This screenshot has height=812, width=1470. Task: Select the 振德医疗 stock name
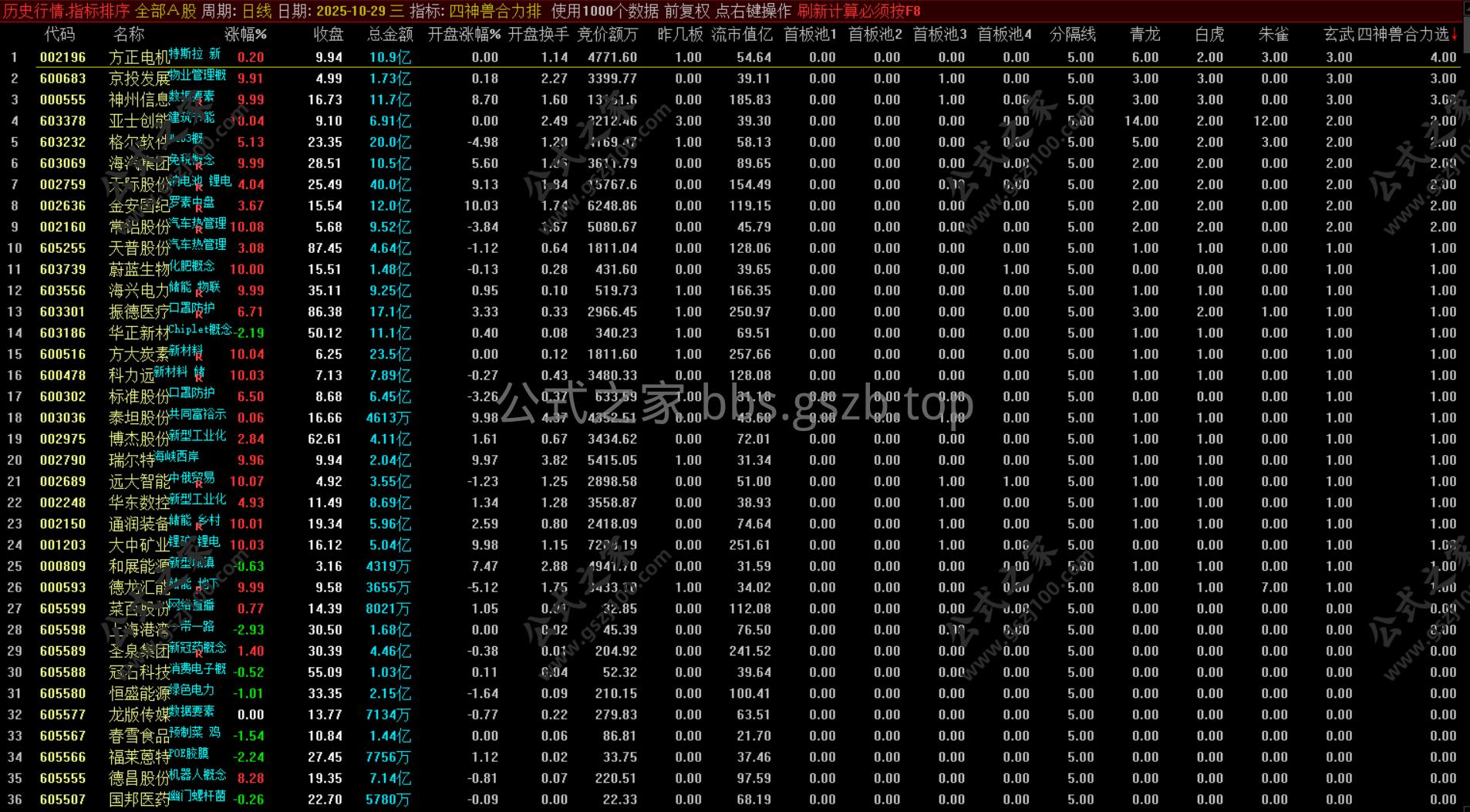coord(140,312)
